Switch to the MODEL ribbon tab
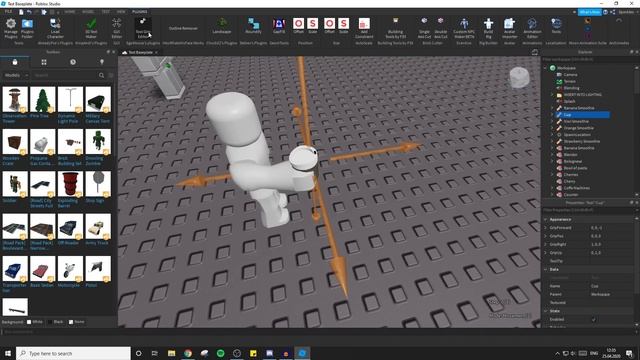The height and width of the screenshot is (360, 640). [88, 11]
